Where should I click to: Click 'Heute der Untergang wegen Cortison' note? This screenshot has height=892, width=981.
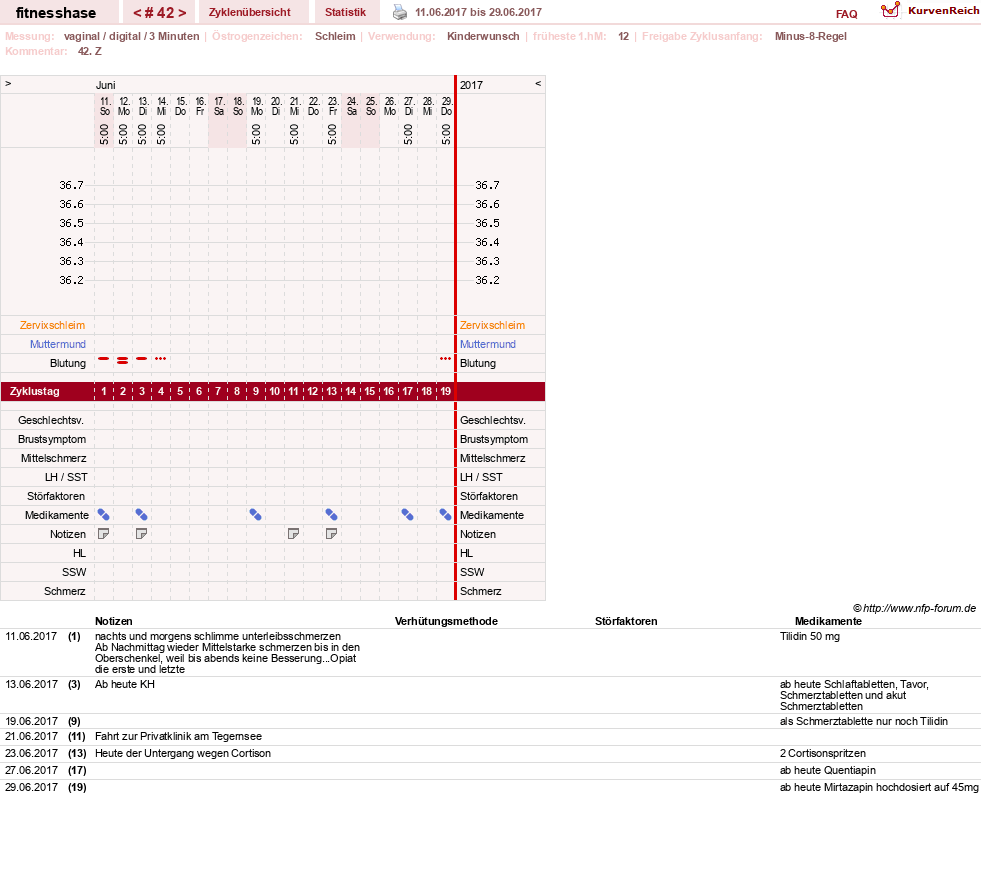point(183,753)
